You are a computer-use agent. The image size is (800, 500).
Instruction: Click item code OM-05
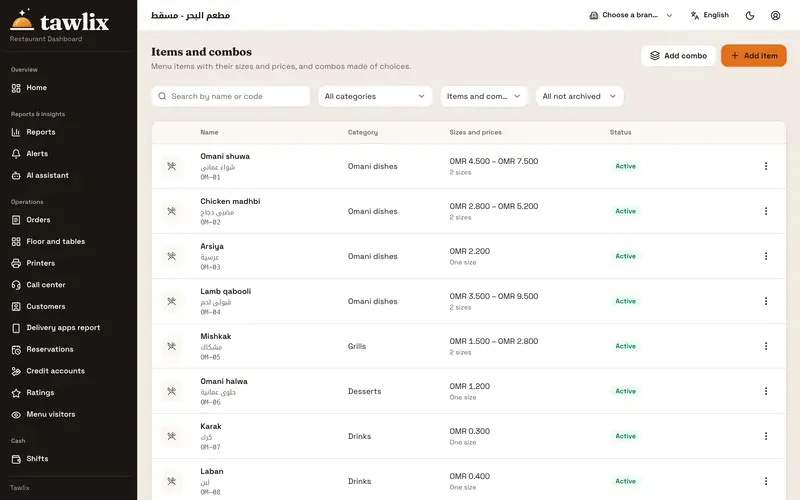click(x=210, y=357)
